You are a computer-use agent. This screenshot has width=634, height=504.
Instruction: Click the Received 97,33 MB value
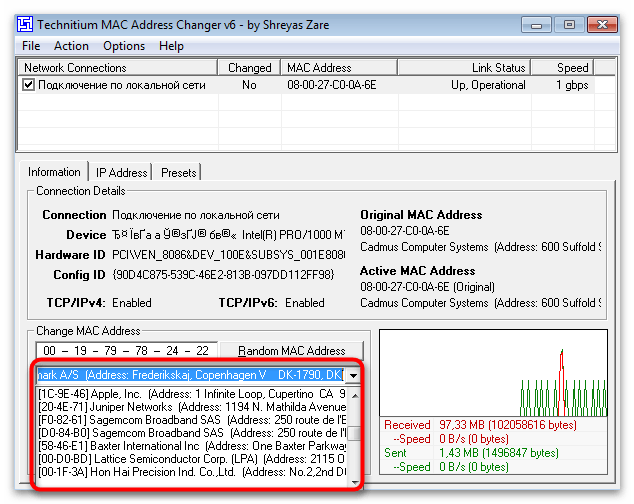point(507,425)
